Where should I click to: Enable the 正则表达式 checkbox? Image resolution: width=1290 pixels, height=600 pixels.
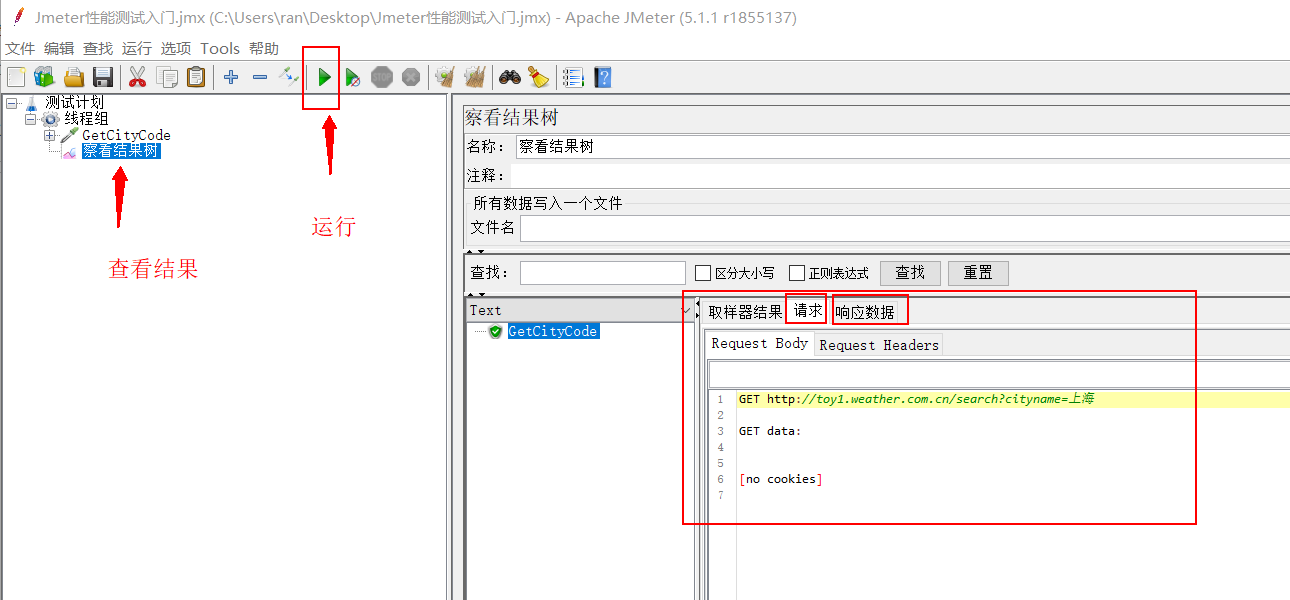(797, 273)
